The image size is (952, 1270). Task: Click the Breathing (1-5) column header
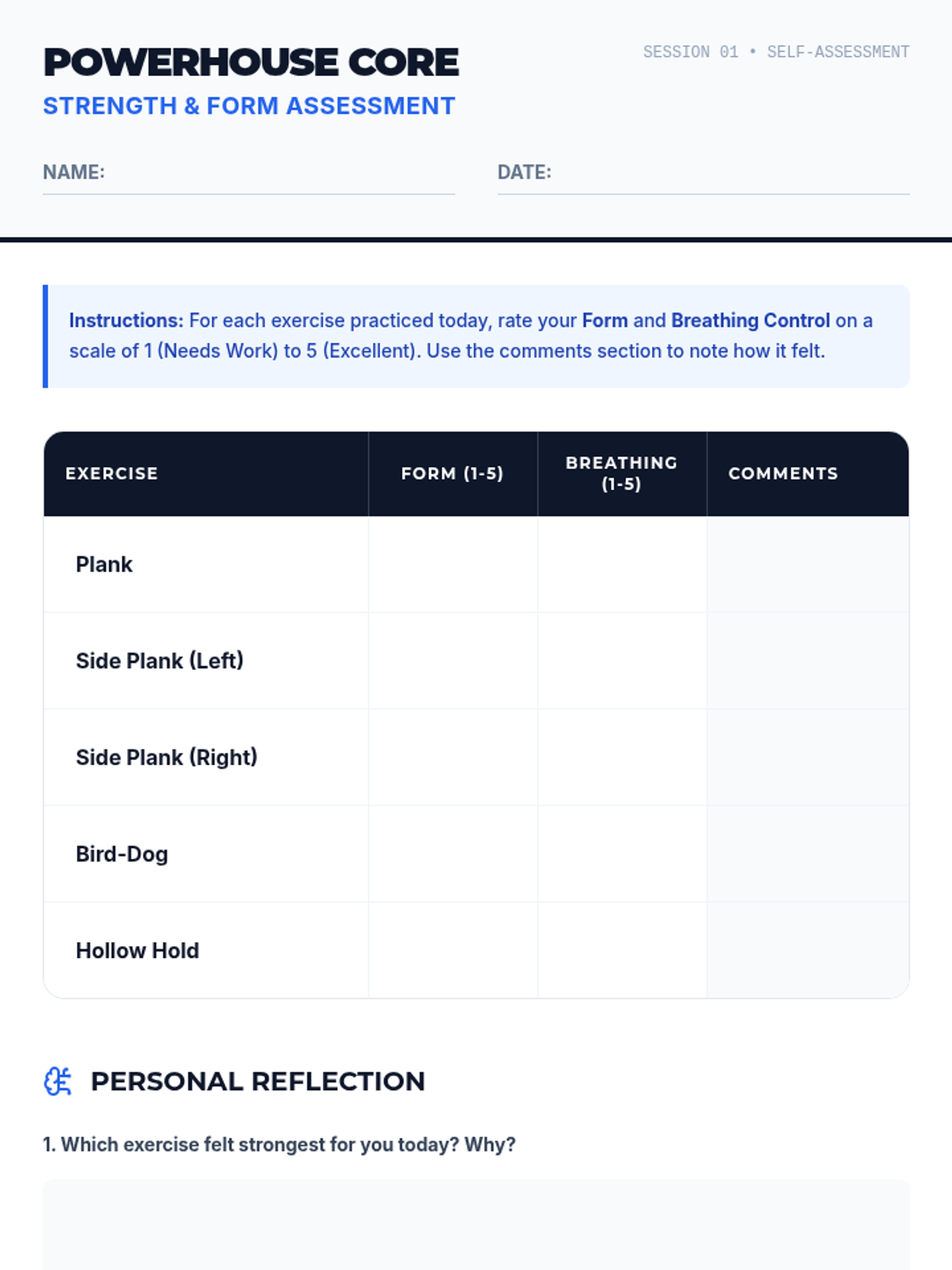(x=621, y=474)
